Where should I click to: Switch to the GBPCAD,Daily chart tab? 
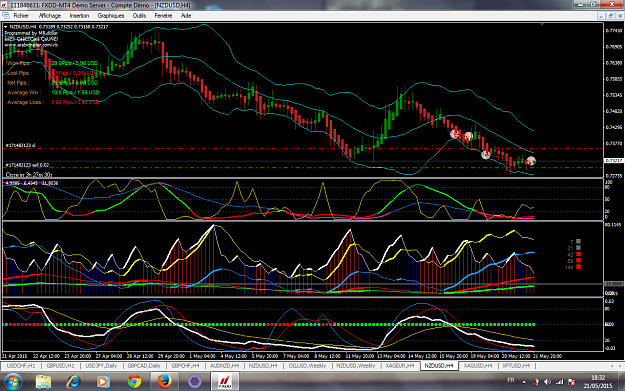144,365
